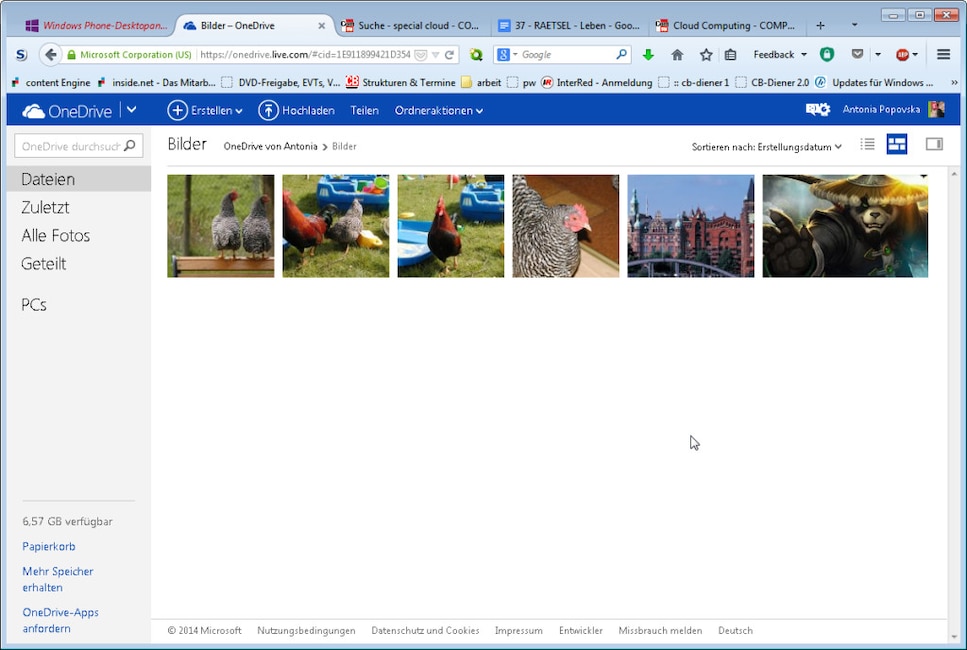Click the magnifier in the OneDrive search box
The width and height of the screenshot is (967, 650).
click(128, 145)
